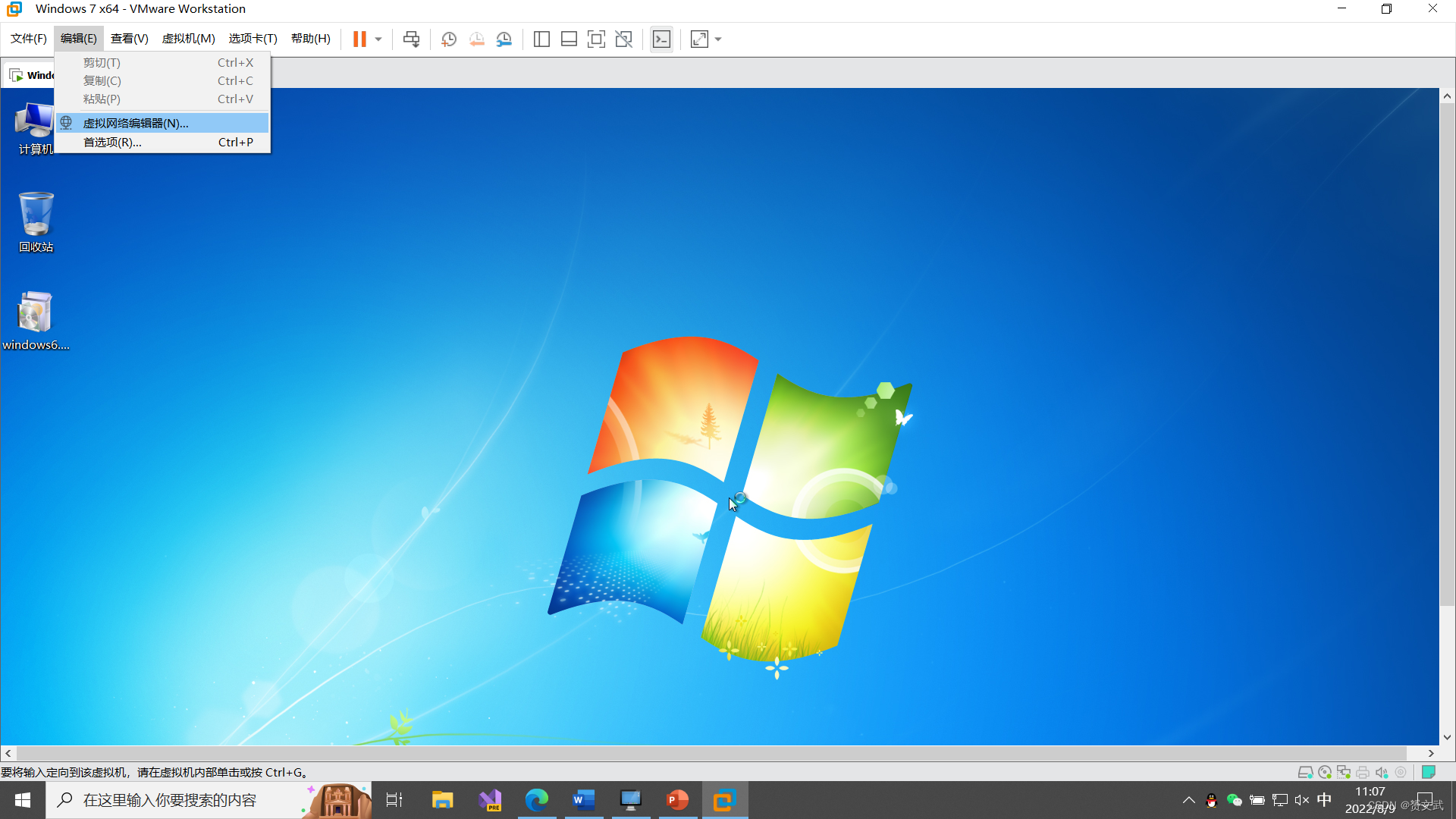Click the greyed 粘贴(P) menu entry

coord(162,99)
